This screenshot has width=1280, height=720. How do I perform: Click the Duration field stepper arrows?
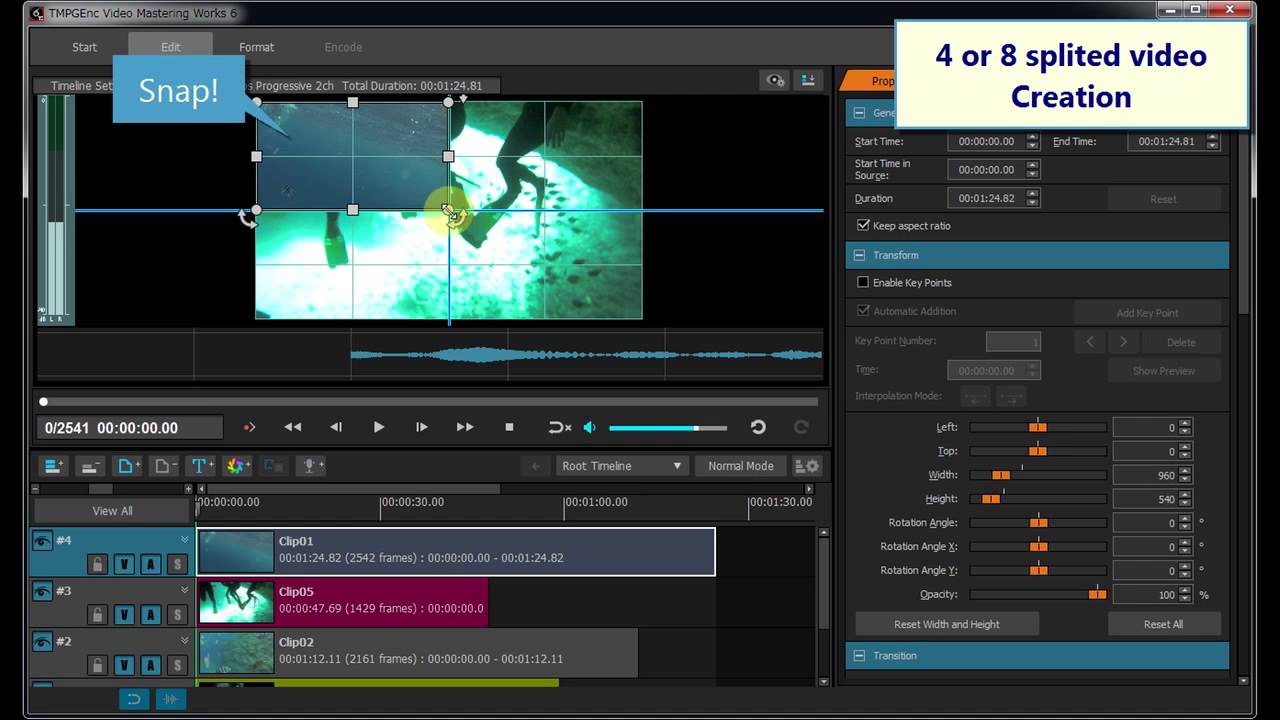point(1034,198)
